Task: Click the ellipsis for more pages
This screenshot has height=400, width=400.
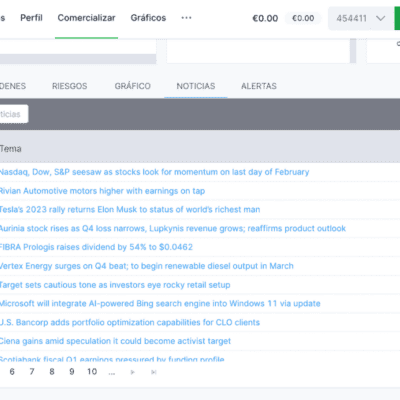Action: tap(112, 373)
